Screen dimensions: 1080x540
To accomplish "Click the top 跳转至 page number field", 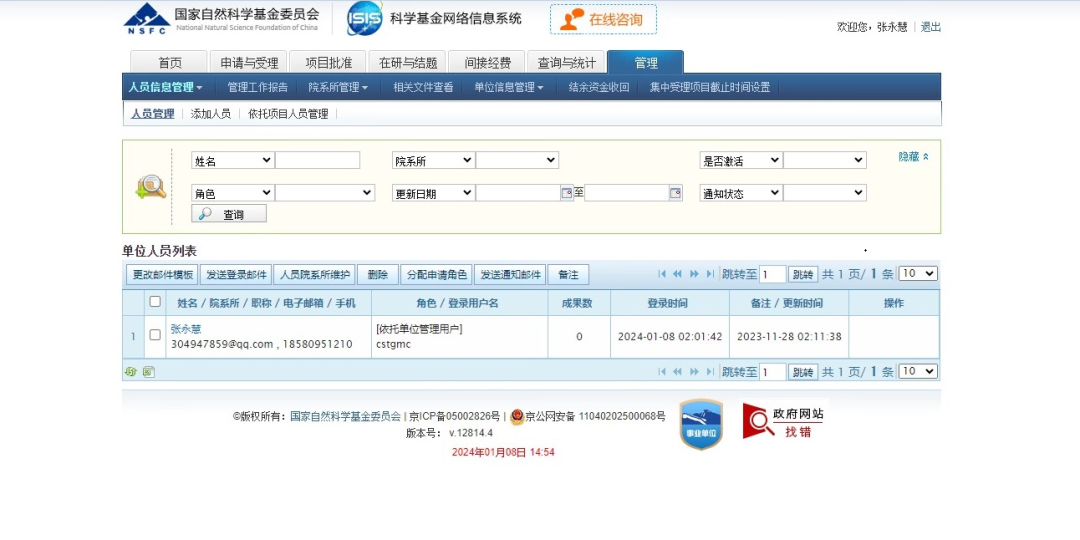I will [773, 274].
